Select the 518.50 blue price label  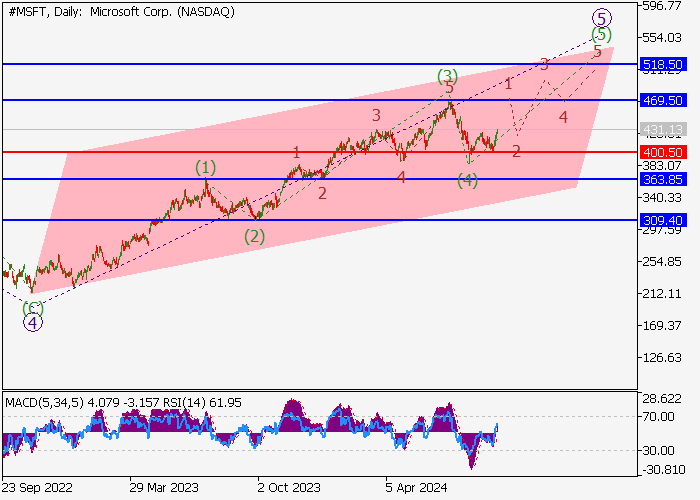point(663,64)
